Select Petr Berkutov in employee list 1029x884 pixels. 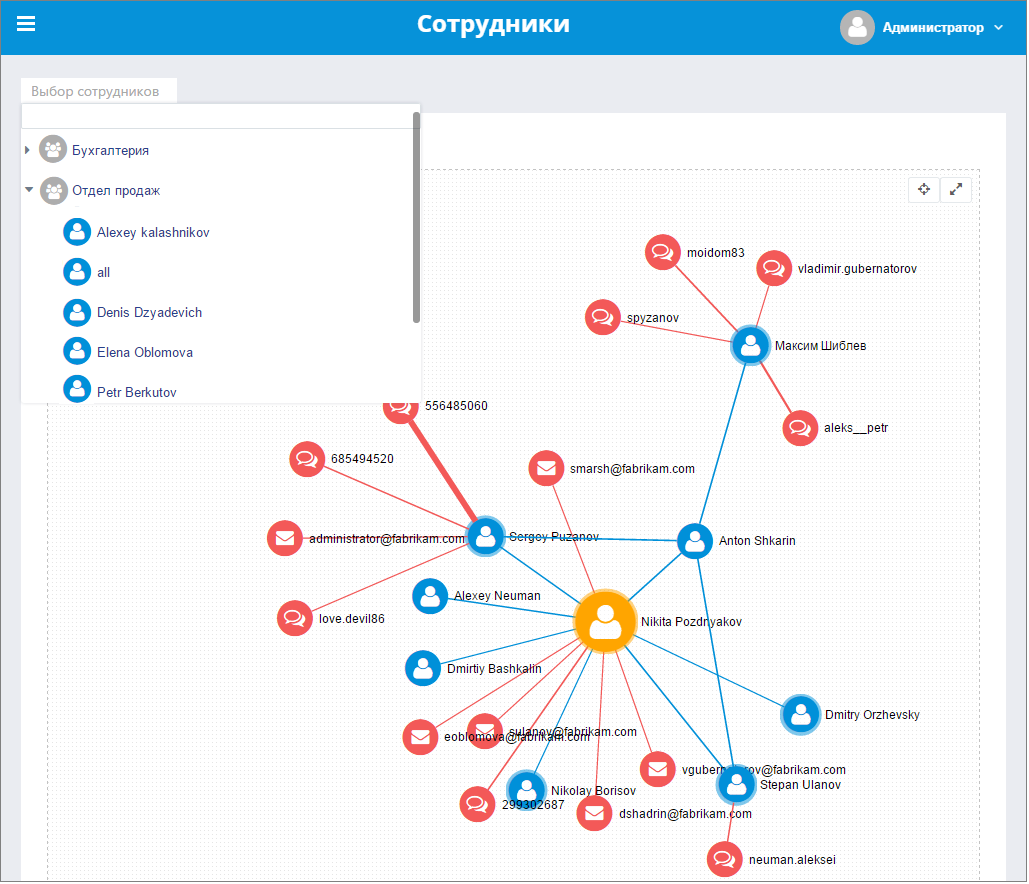pyautogui.click(x=136, y=392)
